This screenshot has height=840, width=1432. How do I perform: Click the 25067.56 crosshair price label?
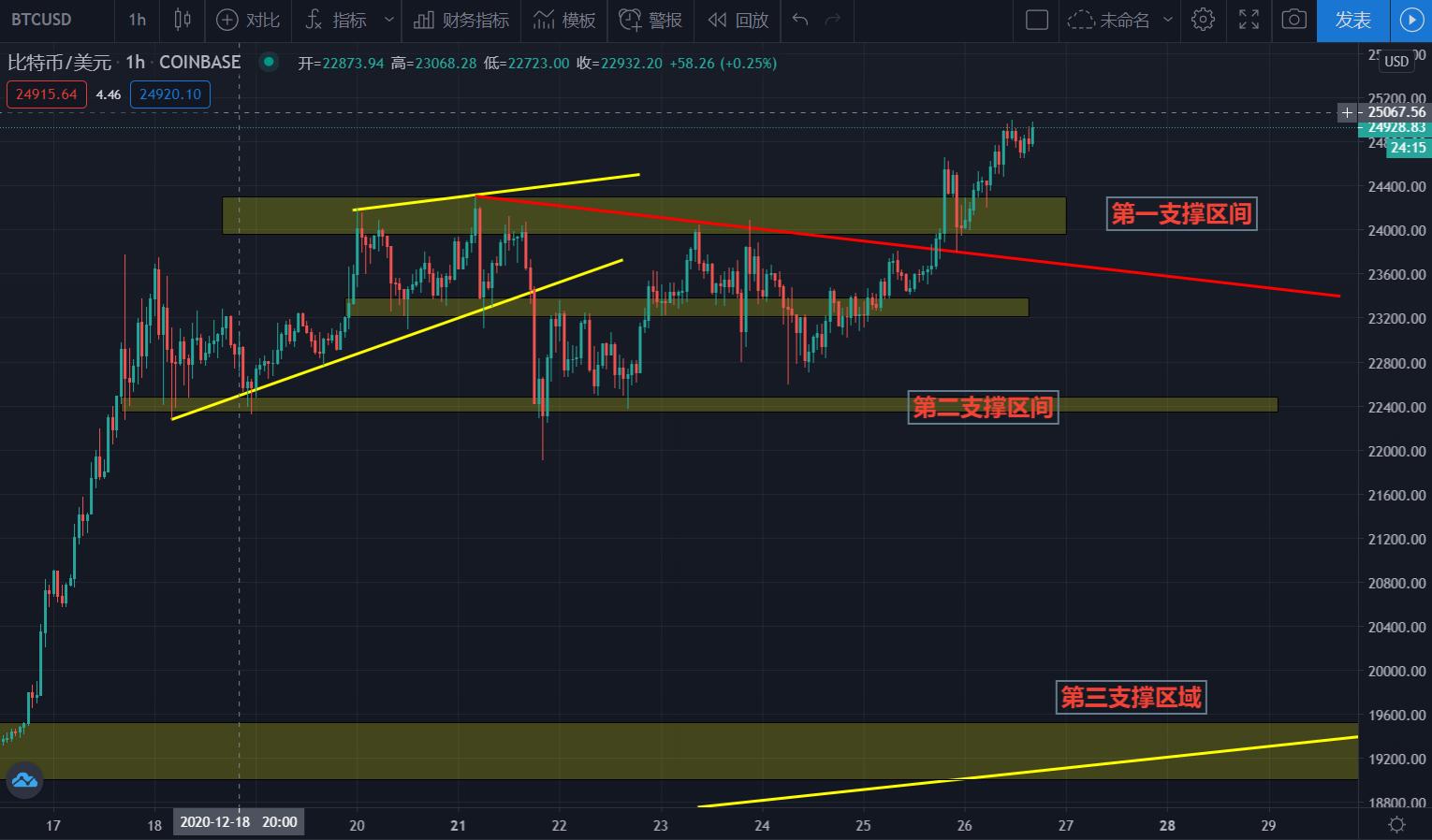pos(1396,112)
